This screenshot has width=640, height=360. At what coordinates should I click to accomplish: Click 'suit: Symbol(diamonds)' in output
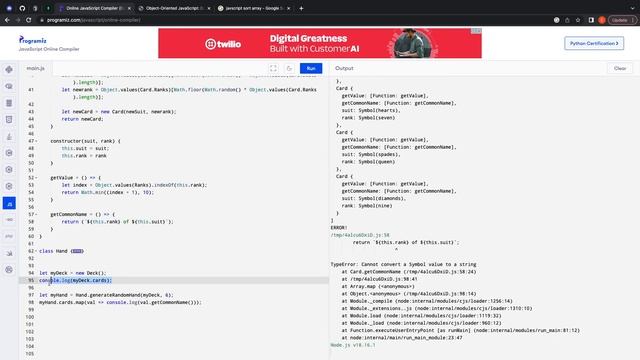tap(373, 199)
